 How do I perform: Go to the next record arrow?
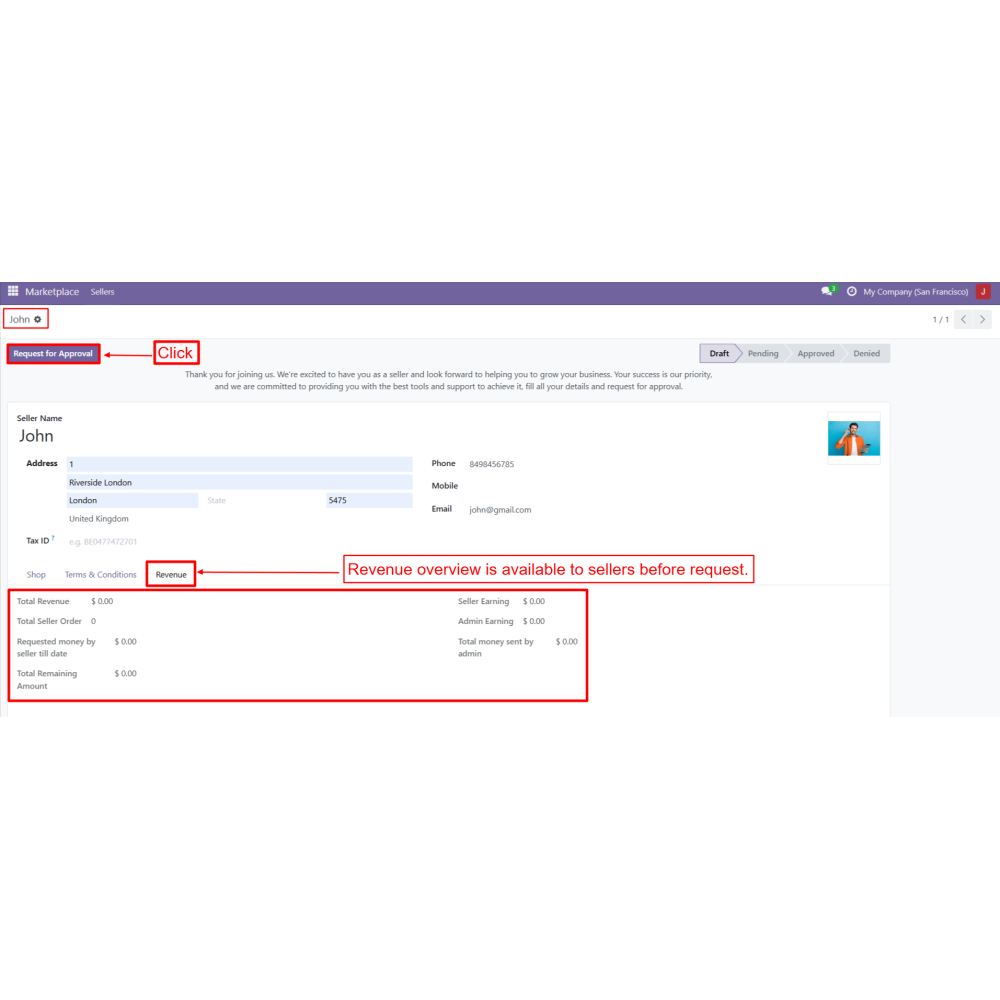pos(983,319)
